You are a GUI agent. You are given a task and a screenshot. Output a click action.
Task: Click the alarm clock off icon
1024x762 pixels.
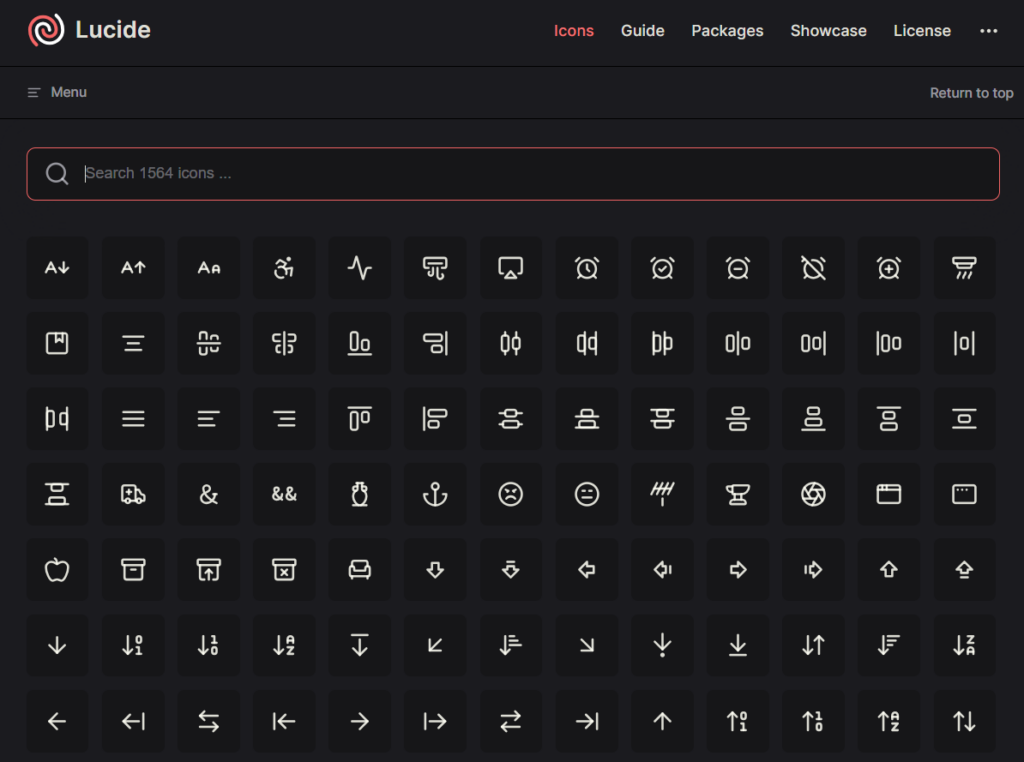pyautogui.click(x=813, y=267)
